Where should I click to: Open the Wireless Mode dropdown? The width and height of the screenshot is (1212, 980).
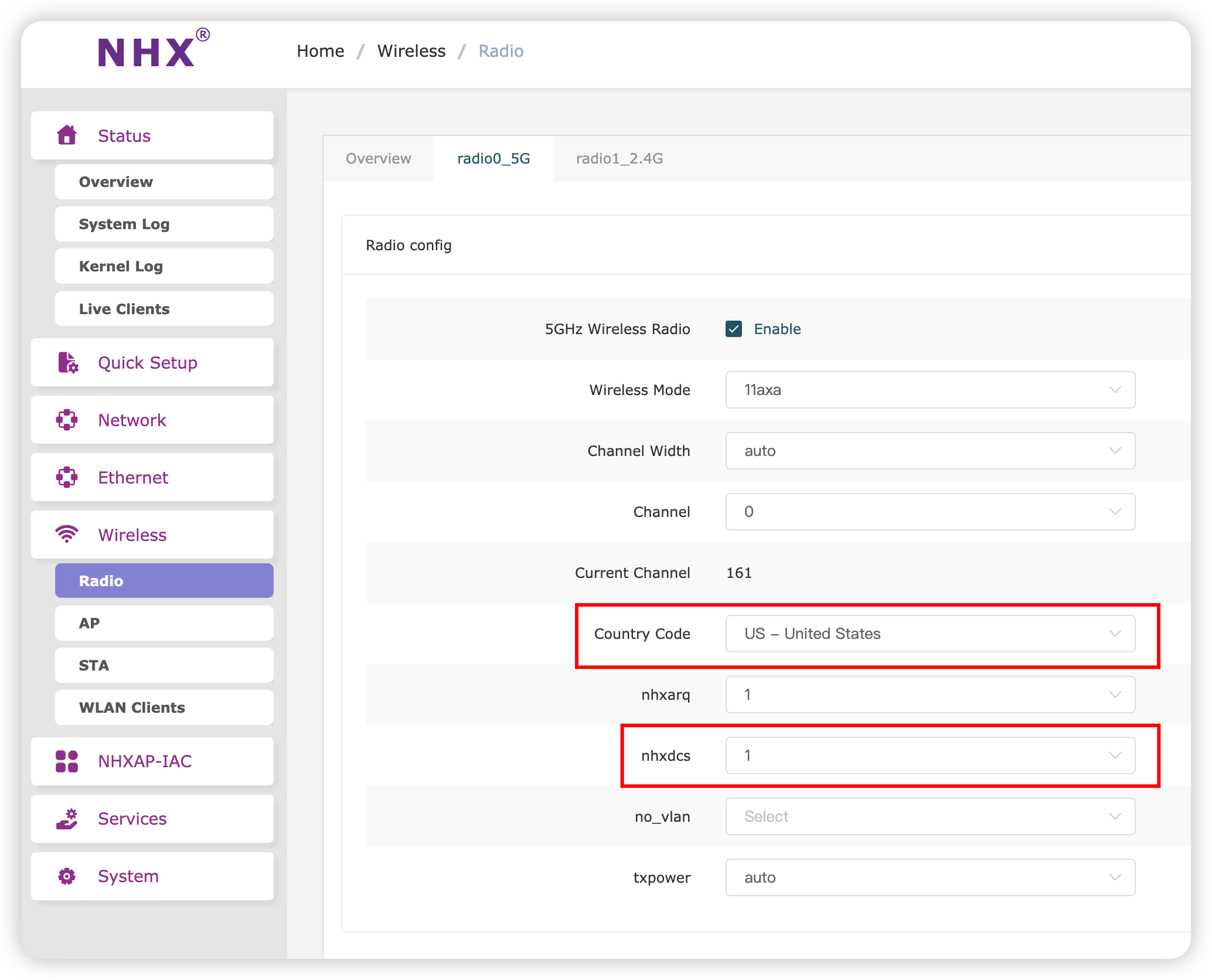[930, 390]
